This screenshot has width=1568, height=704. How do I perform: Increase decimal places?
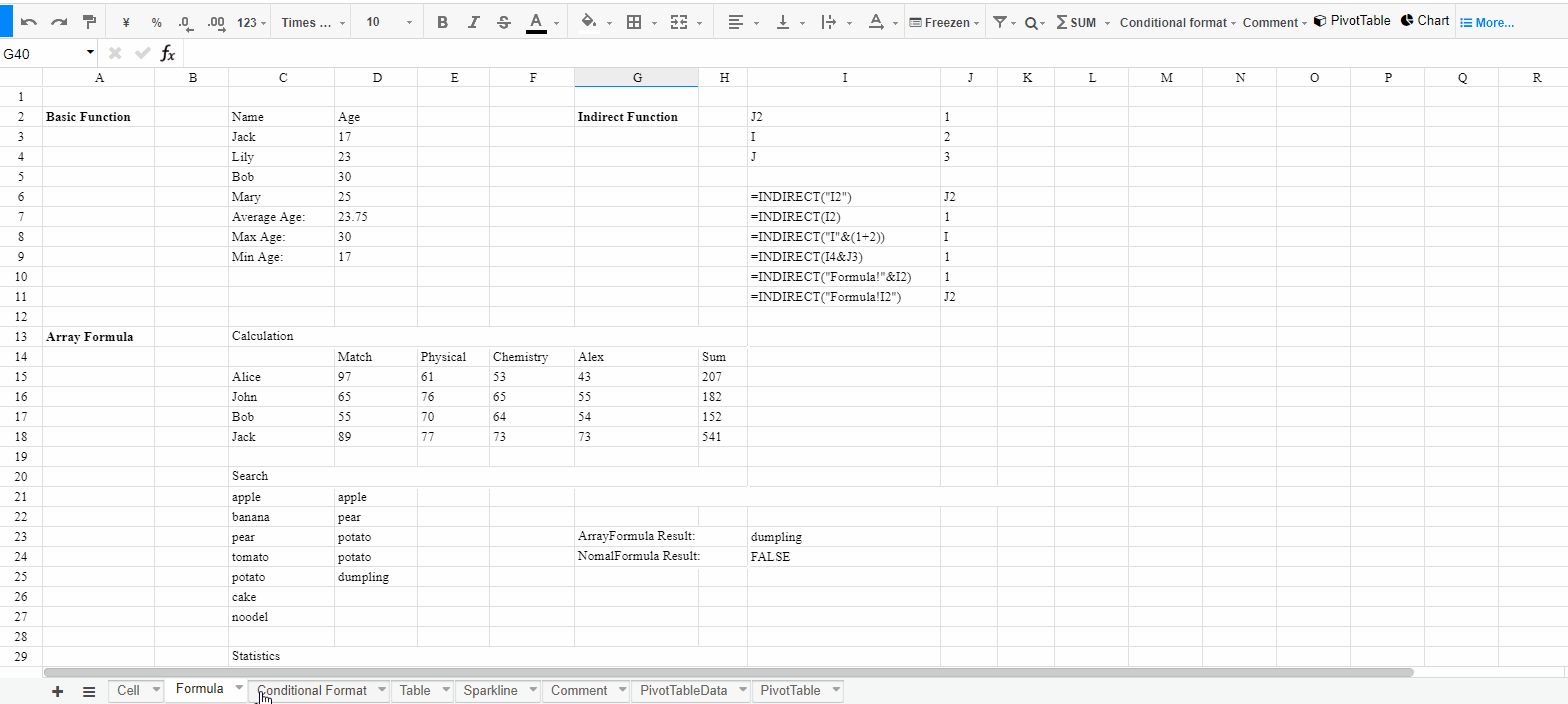[x=215, y=22]
